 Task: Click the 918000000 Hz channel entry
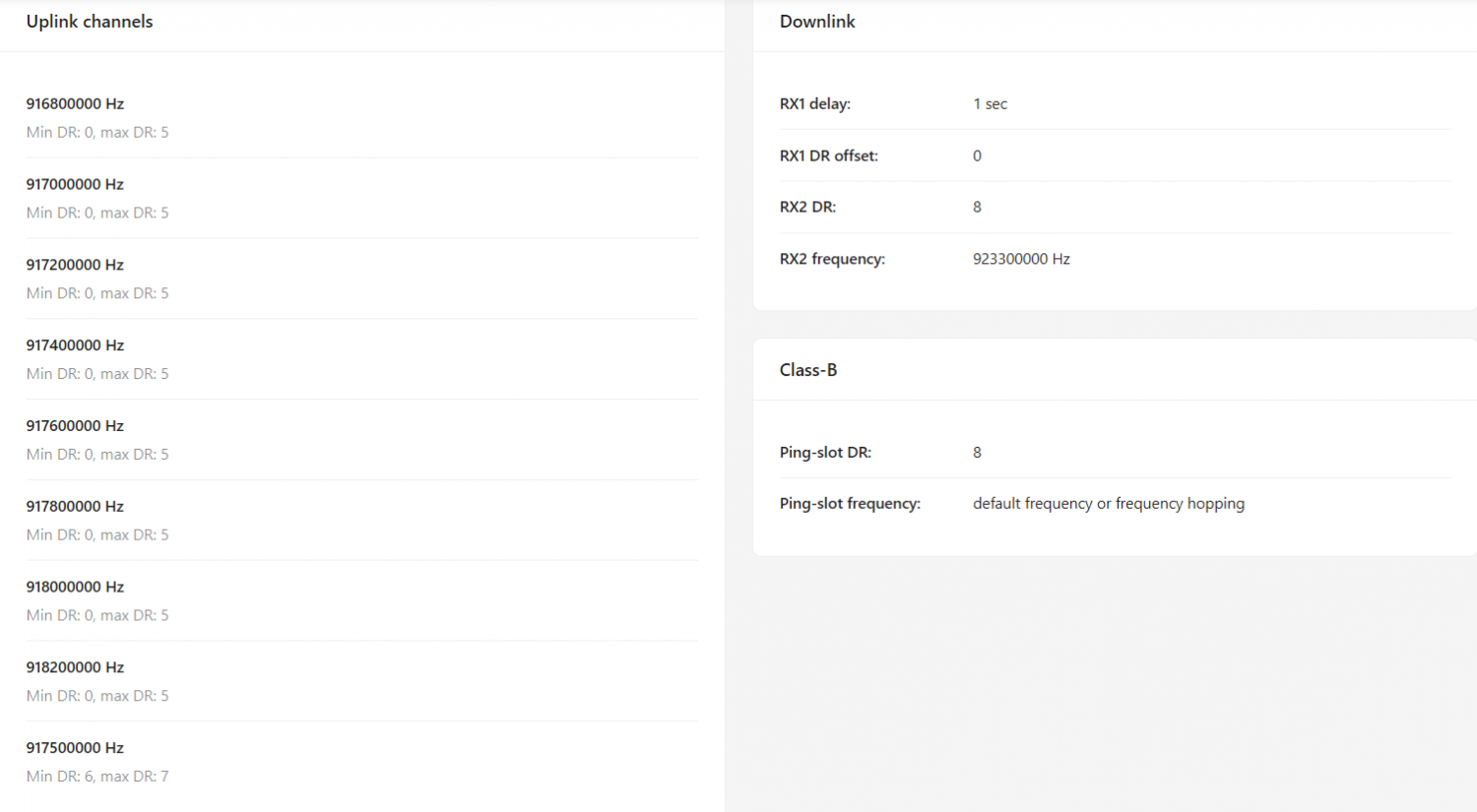coord(75,588)
